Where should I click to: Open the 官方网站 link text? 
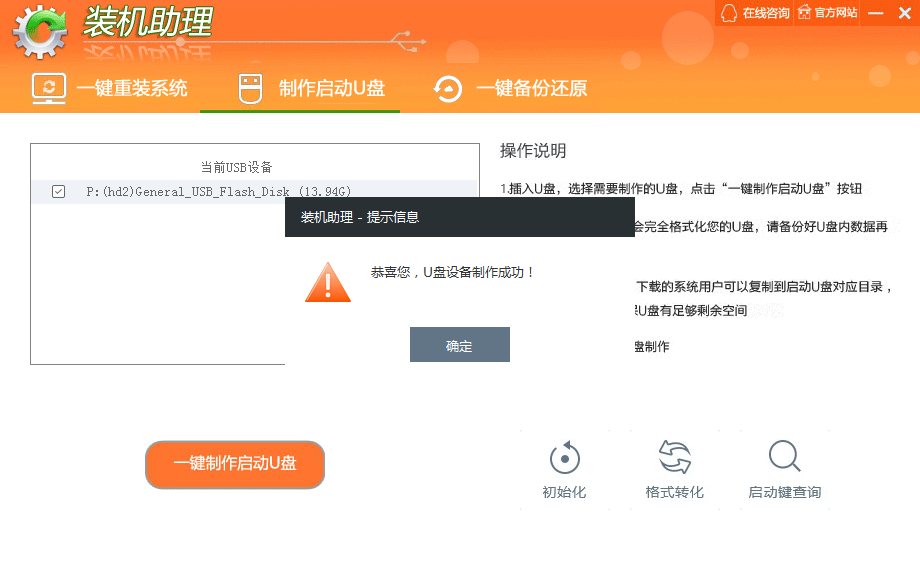836,13
